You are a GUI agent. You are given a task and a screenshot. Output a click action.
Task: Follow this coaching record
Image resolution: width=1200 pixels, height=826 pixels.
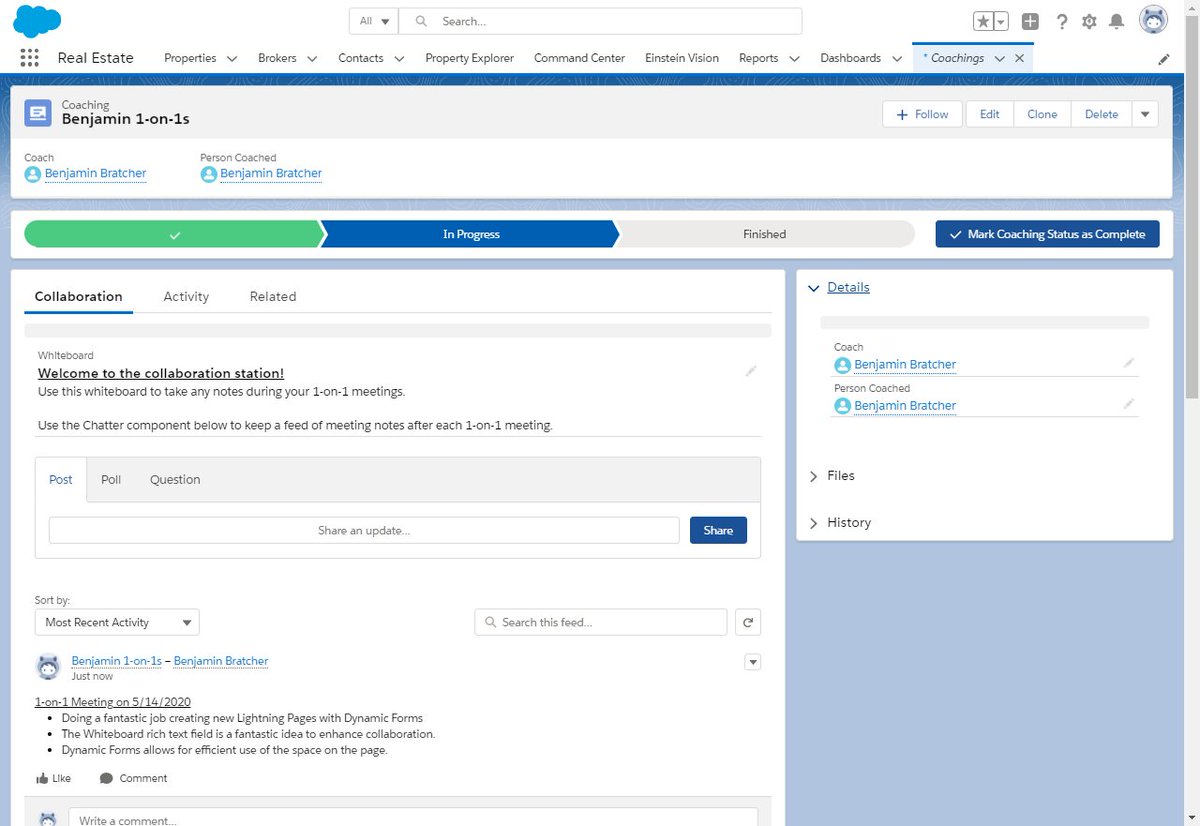click(x=922, y=114)
